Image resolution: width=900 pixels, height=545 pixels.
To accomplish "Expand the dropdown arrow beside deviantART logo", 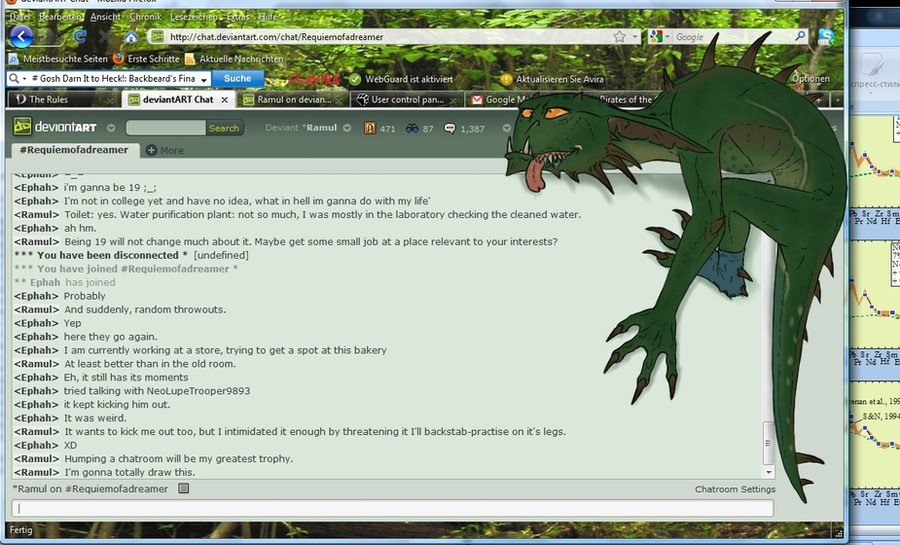I will click(x=111, y=127).
